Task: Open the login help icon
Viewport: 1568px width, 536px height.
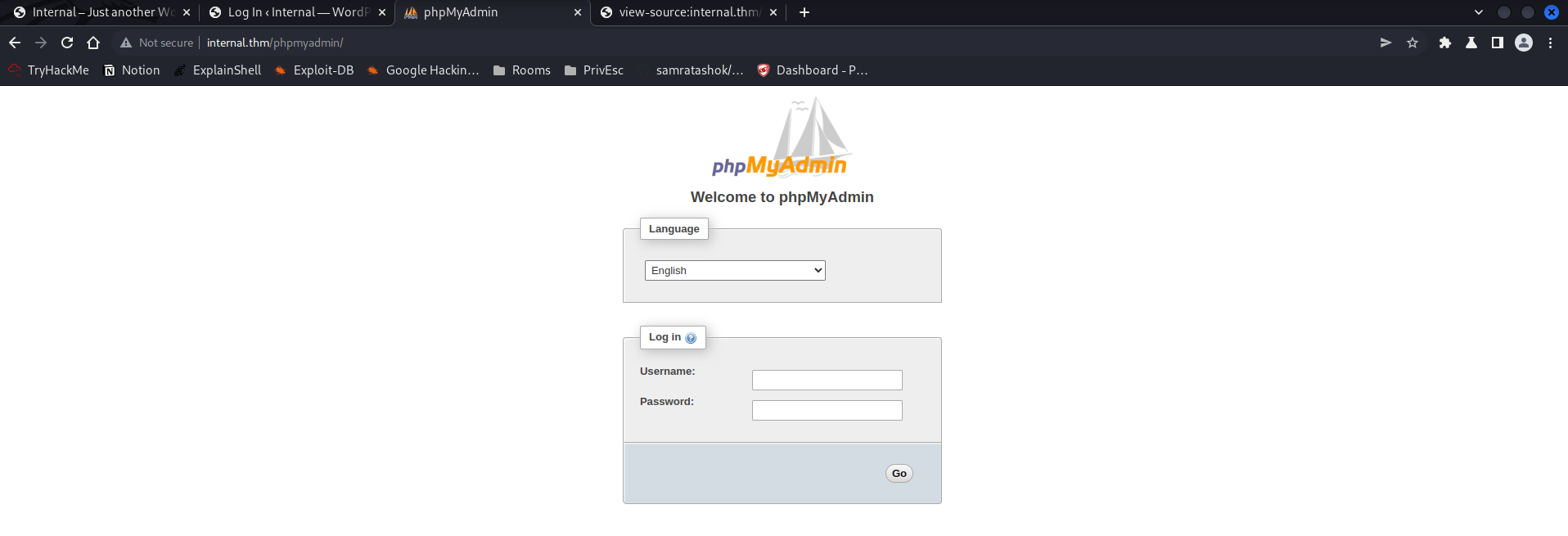Action: (x=691, y=338)
